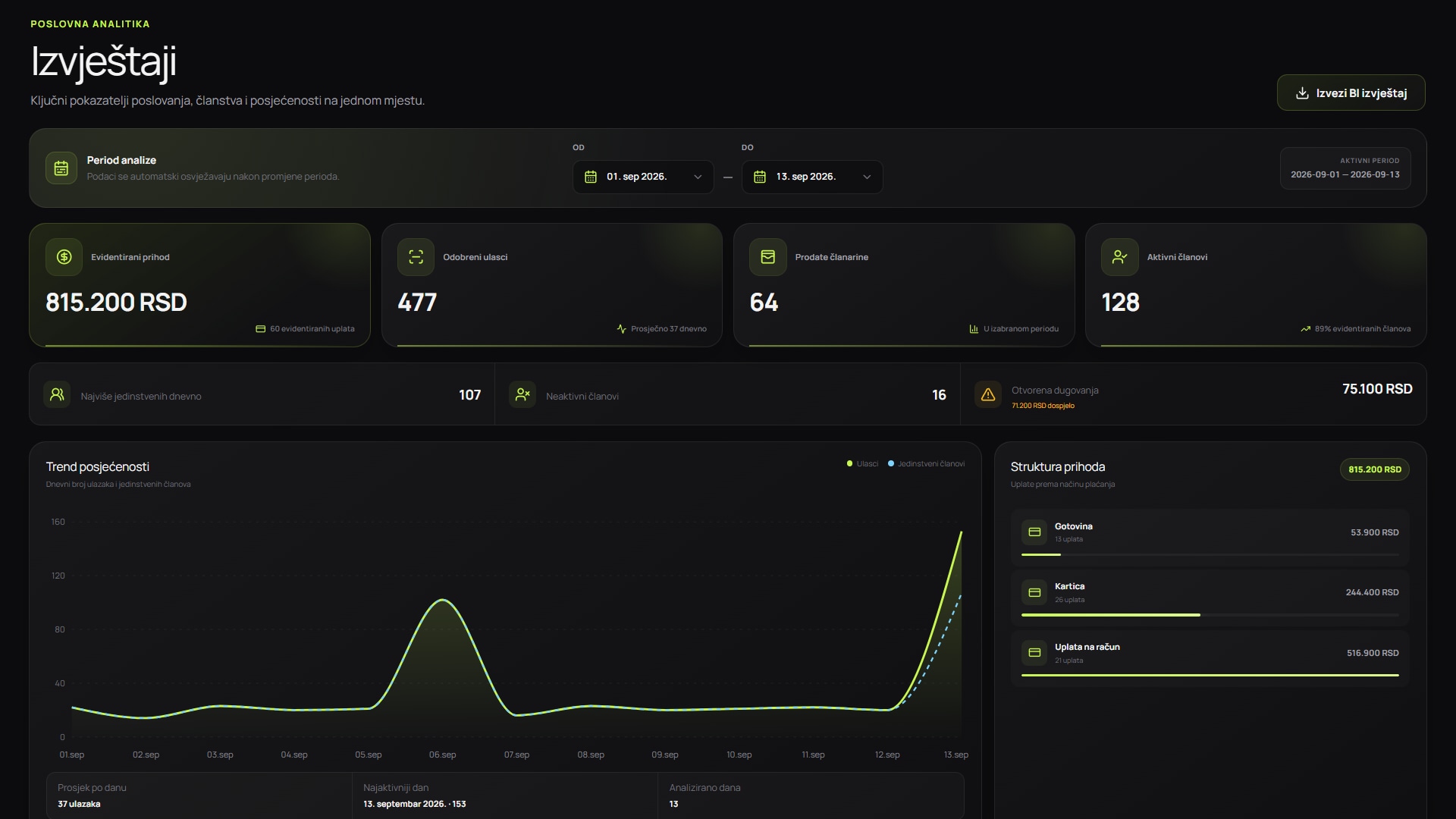The image size is (1456, 819).
Task: Click the scan icon on Odobreni ulasci card
Action: [x=416, y=257]
